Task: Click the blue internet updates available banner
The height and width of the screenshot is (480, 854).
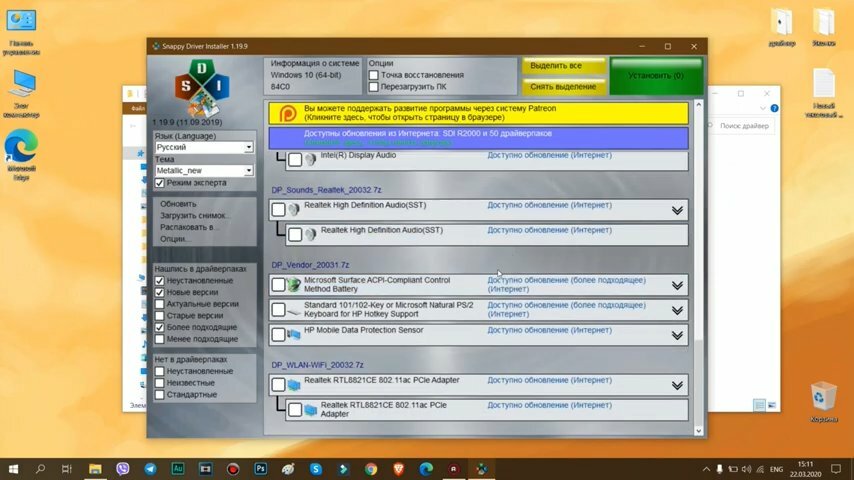Action: (478, 138)
